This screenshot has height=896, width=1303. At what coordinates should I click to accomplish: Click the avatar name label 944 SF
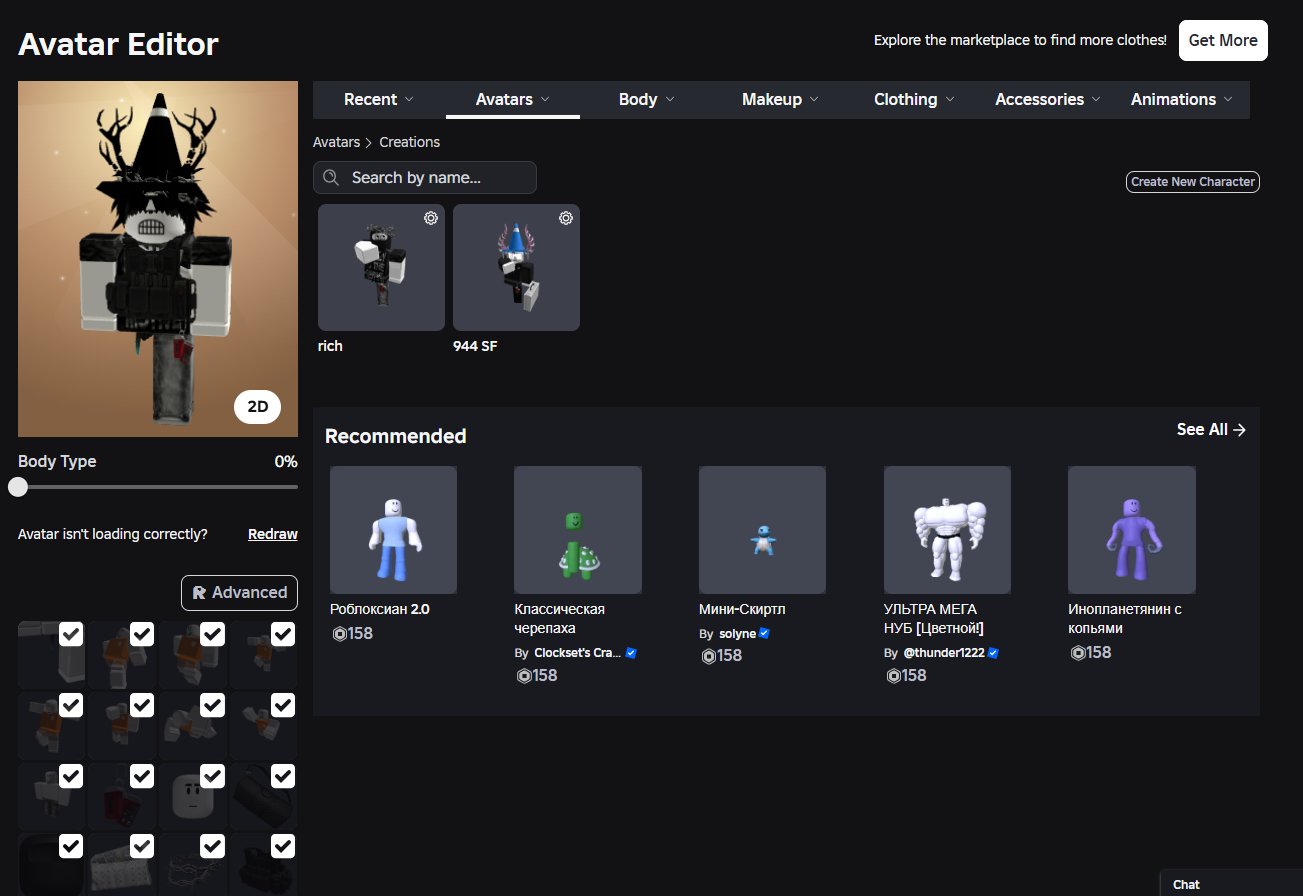(475, 346)
